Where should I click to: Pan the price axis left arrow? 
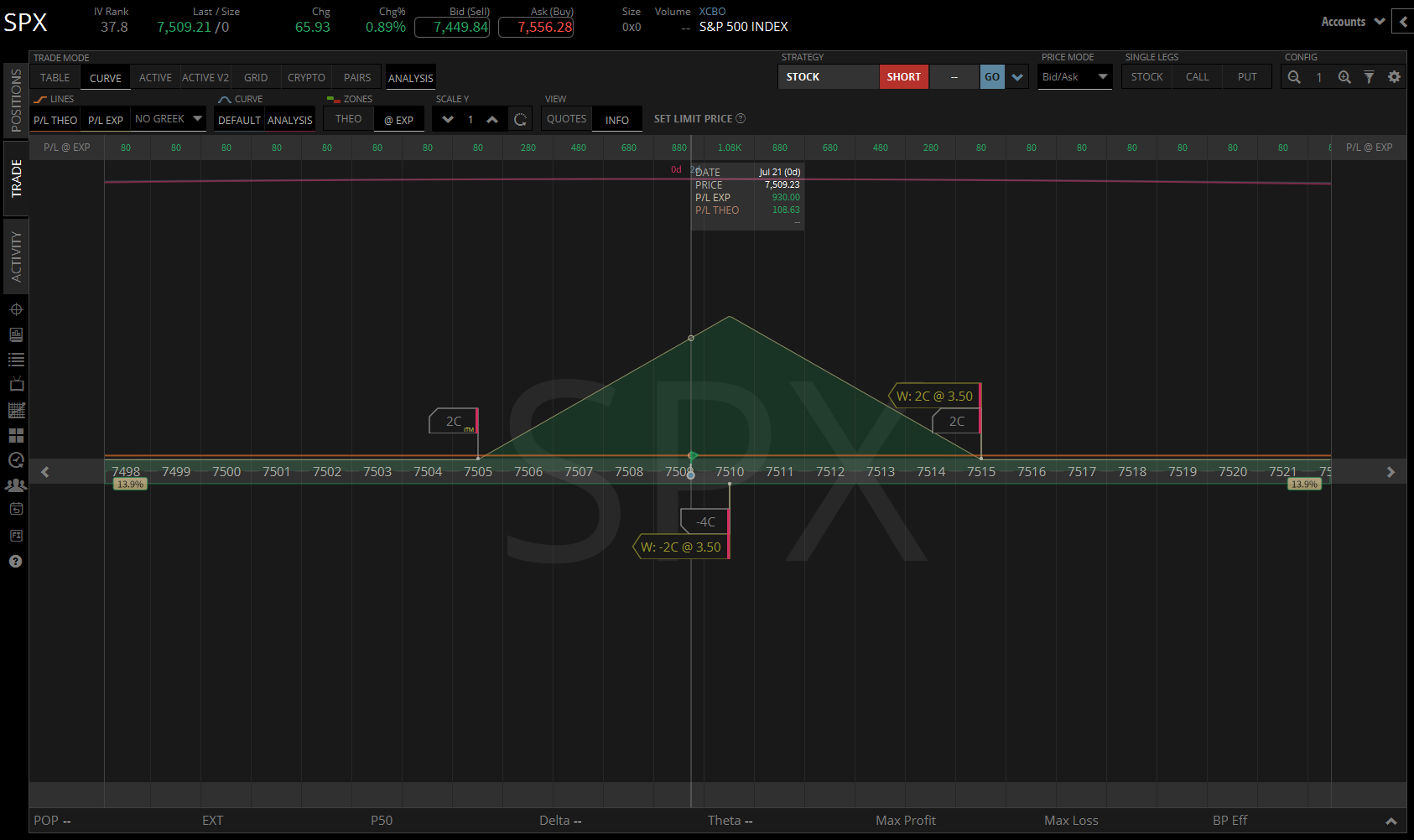point(45,472)
